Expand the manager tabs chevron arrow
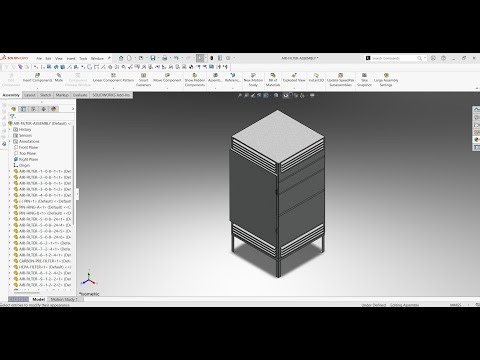 tap(73, 109)
